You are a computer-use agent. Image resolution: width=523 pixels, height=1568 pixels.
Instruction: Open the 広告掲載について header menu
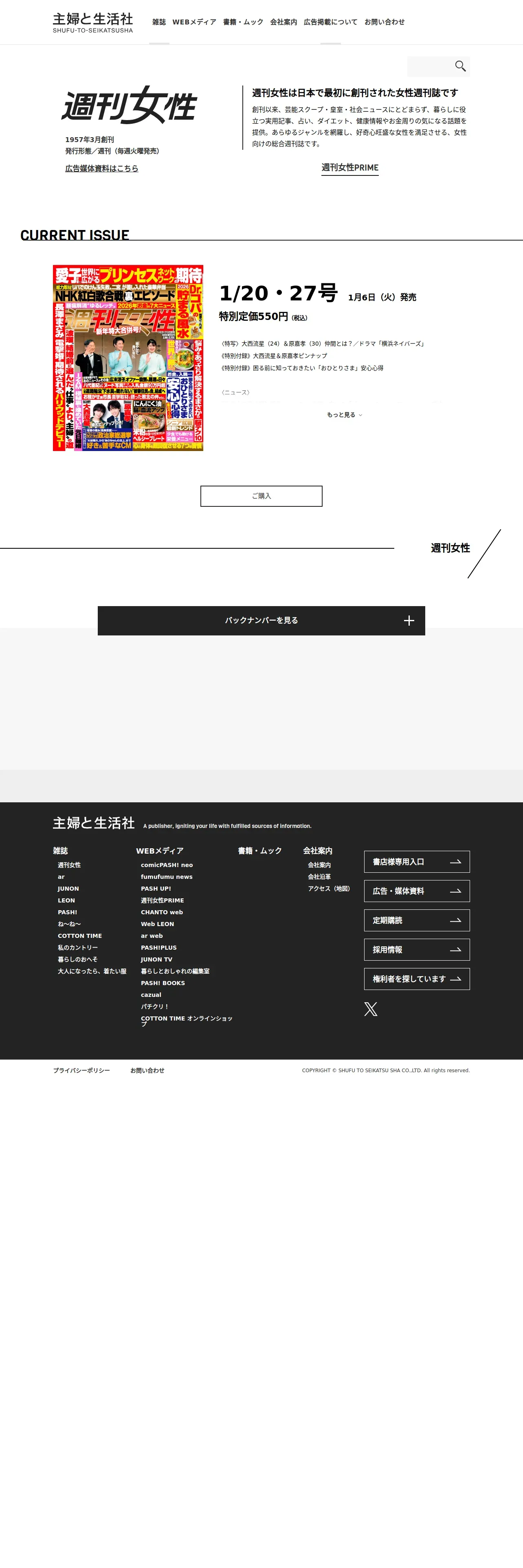[331, 22]
